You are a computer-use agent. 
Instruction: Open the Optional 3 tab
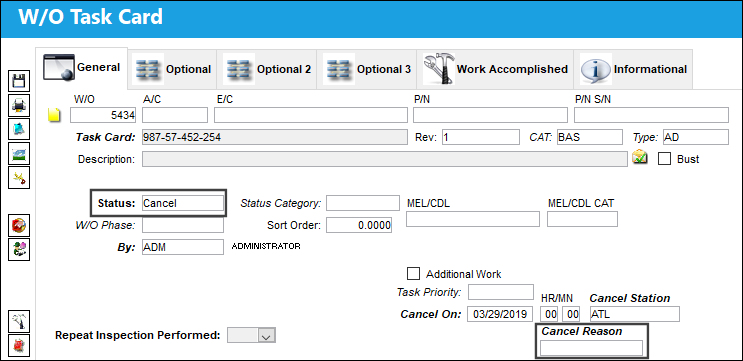point(367,69)
